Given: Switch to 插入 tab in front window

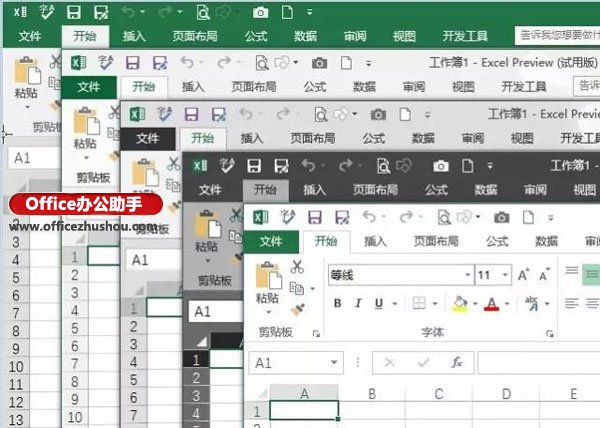Looking at the screenshot, I should pos(375,241).
